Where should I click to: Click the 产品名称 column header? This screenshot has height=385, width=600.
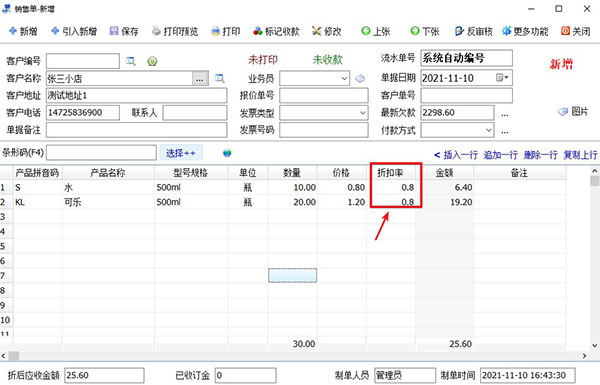point(108,173)
